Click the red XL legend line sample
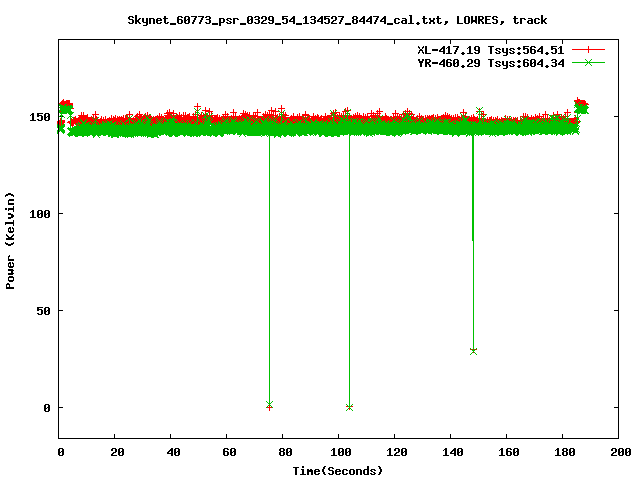The height and width of the screenshot is (480, 640). pyautogui.click(x=588, y=50)
